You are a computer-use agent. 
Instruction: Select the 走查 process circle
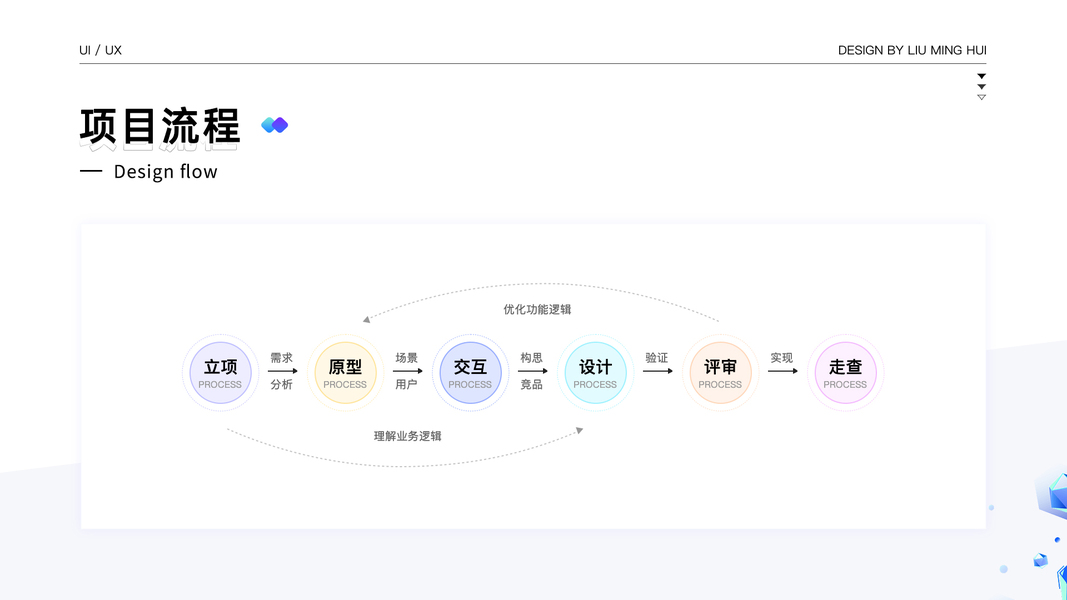845,373
